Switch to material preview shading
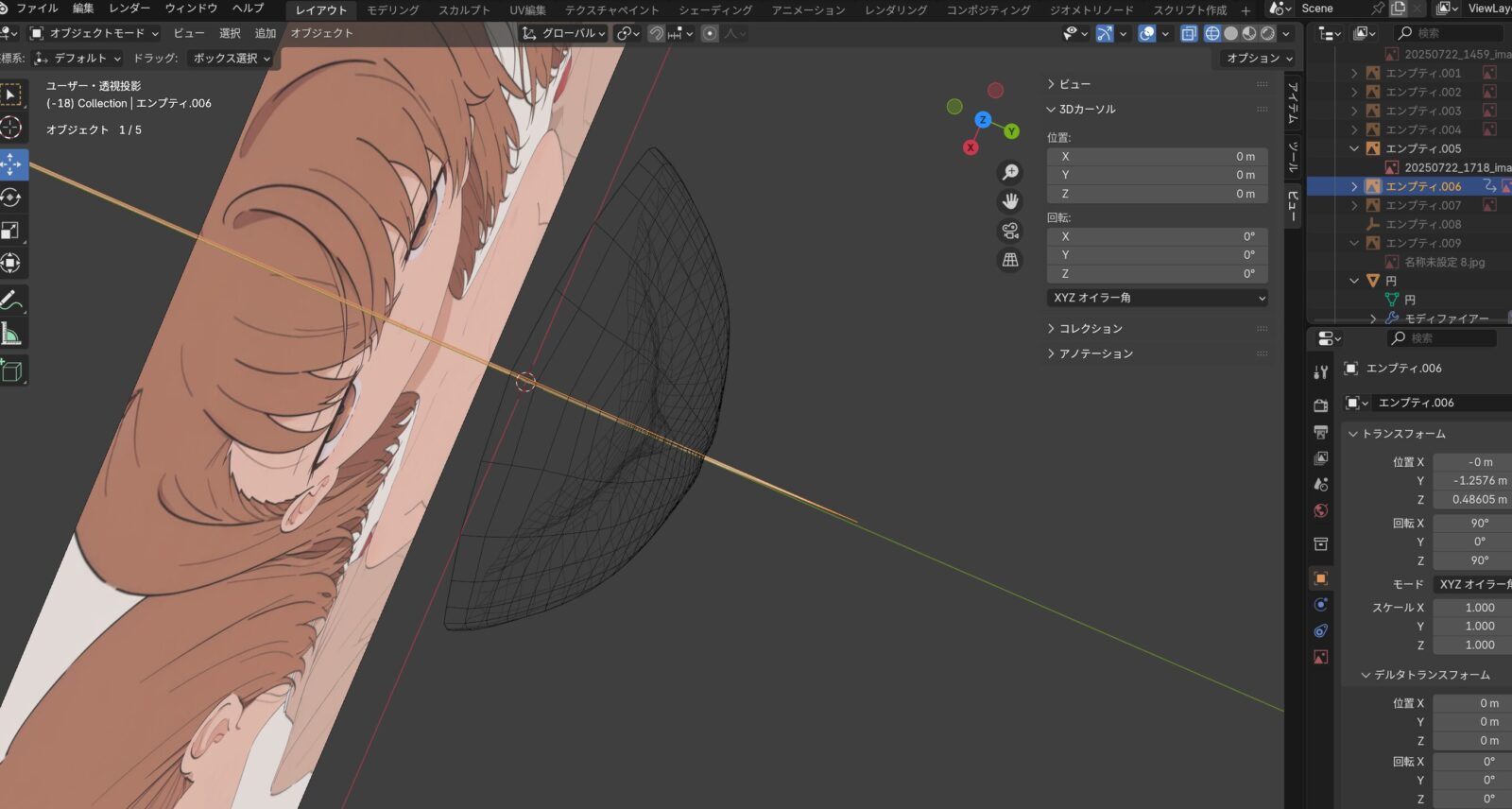 click(x=1249, y=33)
